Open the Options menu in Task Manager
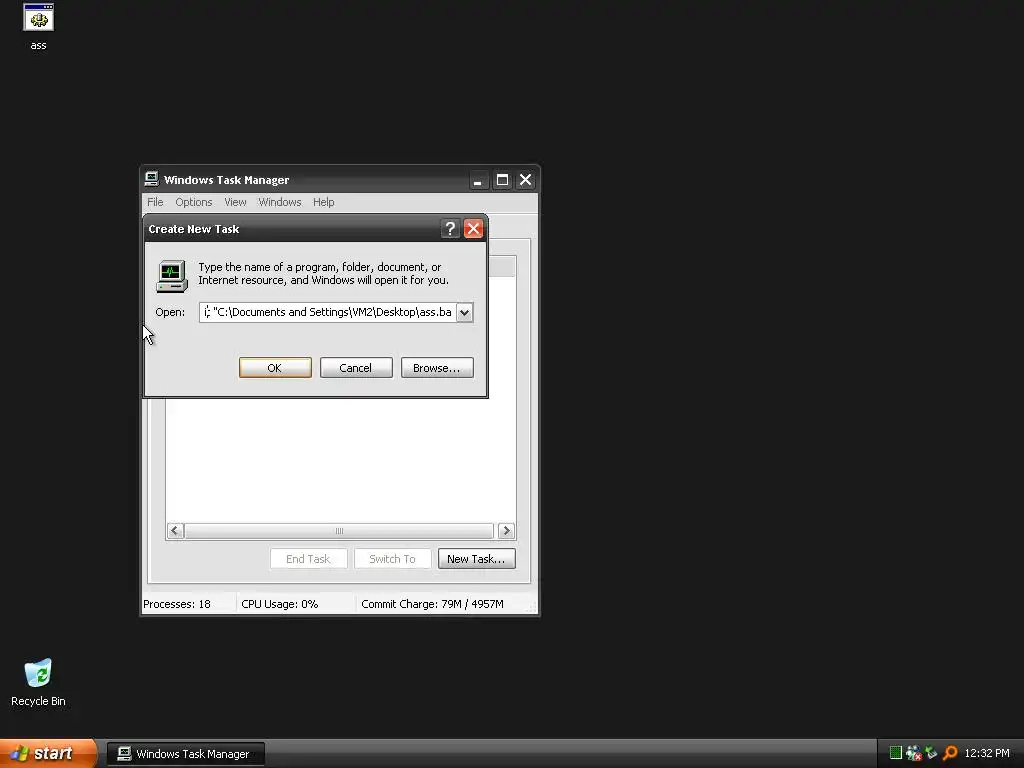 tap(193, 202)
